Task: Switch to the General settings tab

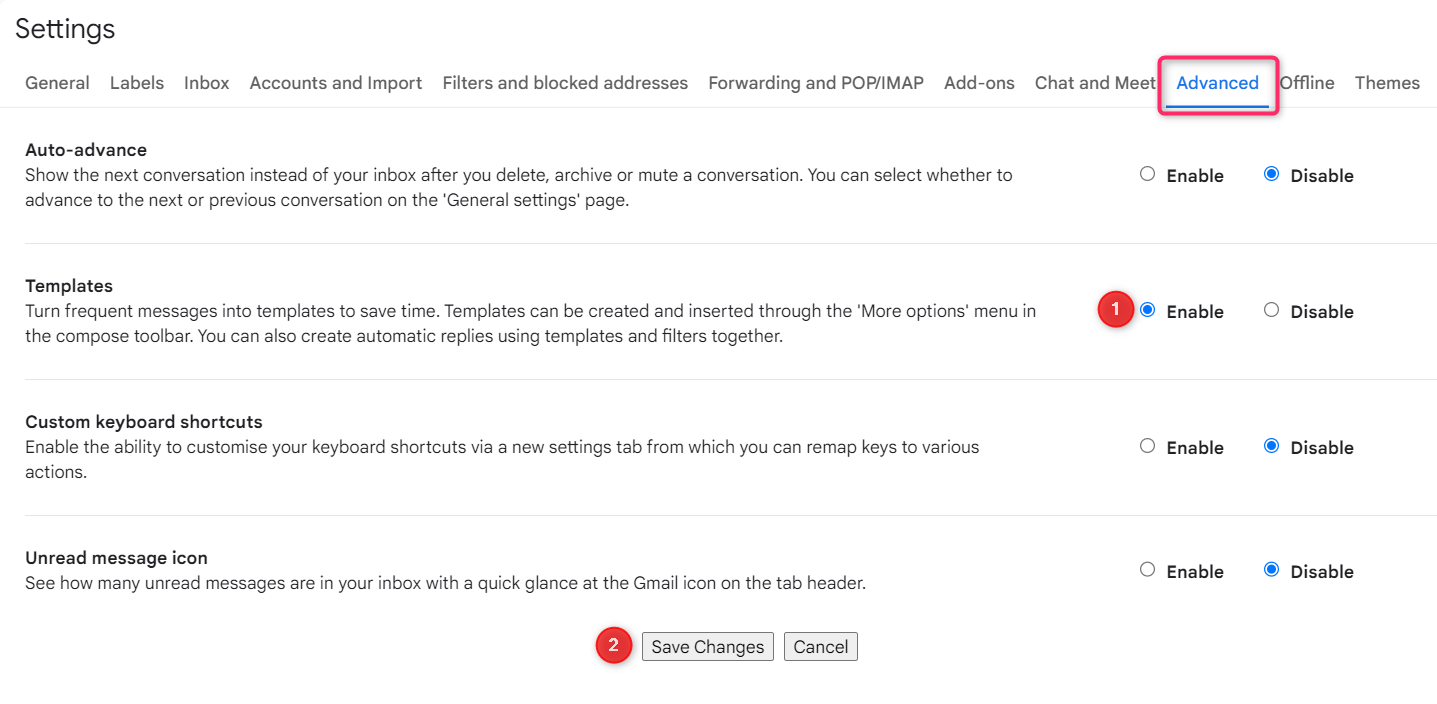Action: (x=57, y=83)
